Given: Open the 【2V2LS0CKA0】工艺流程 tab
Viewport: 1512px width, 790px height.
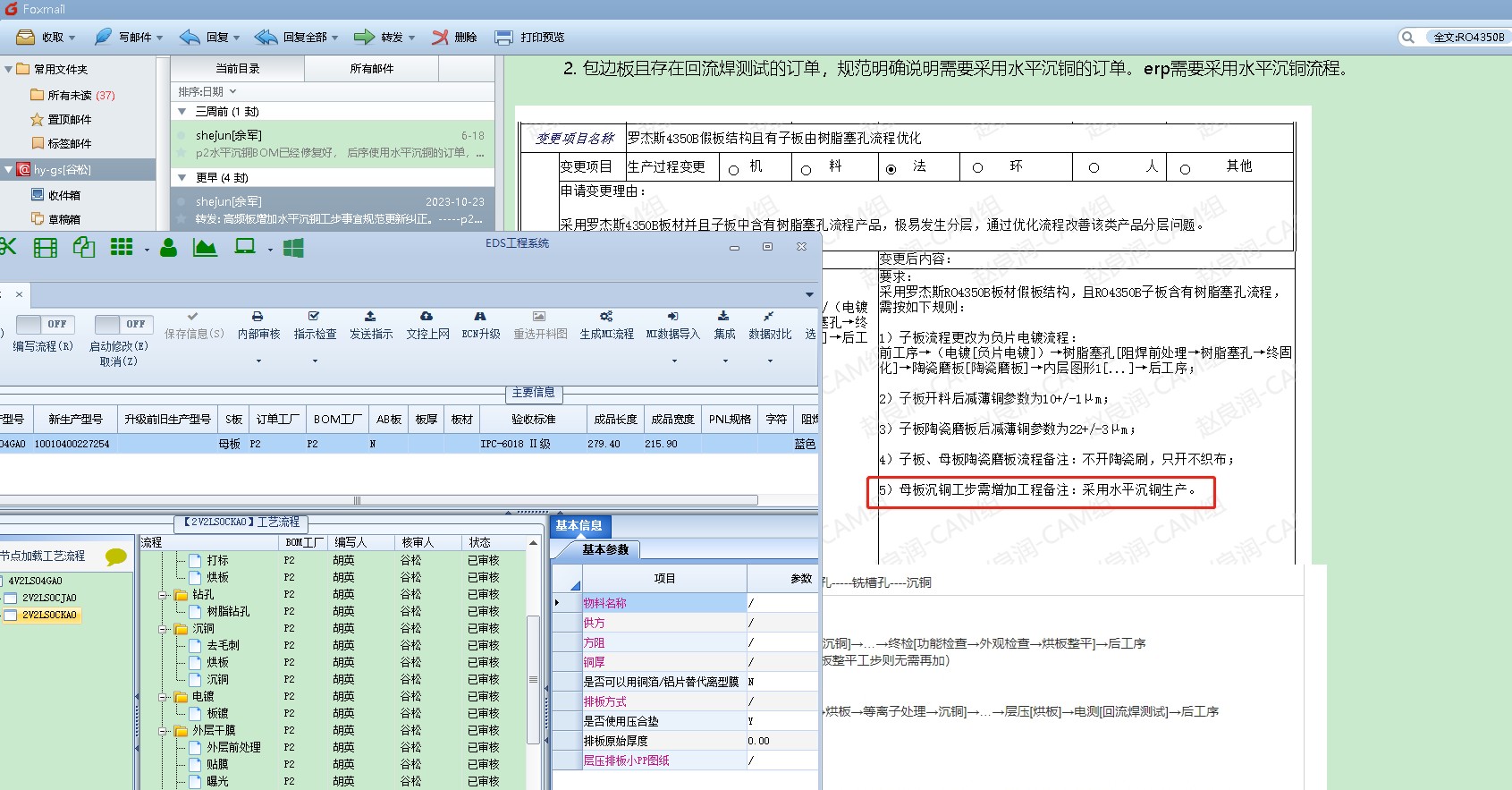Looking at the screenshot, I should (241, 522).
